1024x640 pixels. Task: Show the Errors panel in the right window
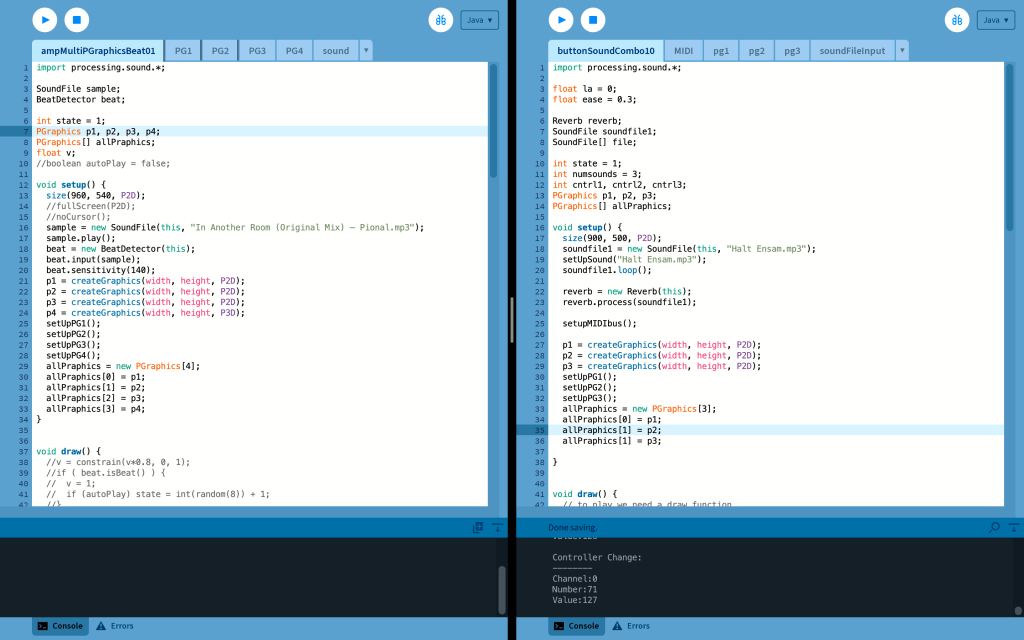[x=630, y=626]
